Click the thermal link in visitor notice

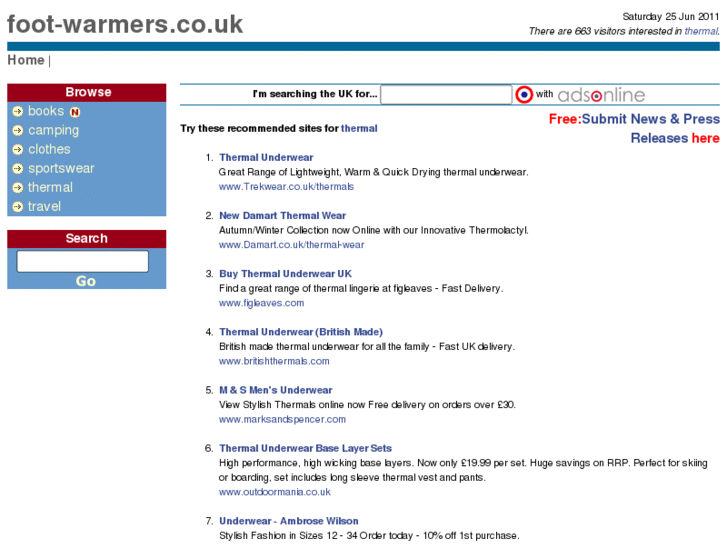701,31
